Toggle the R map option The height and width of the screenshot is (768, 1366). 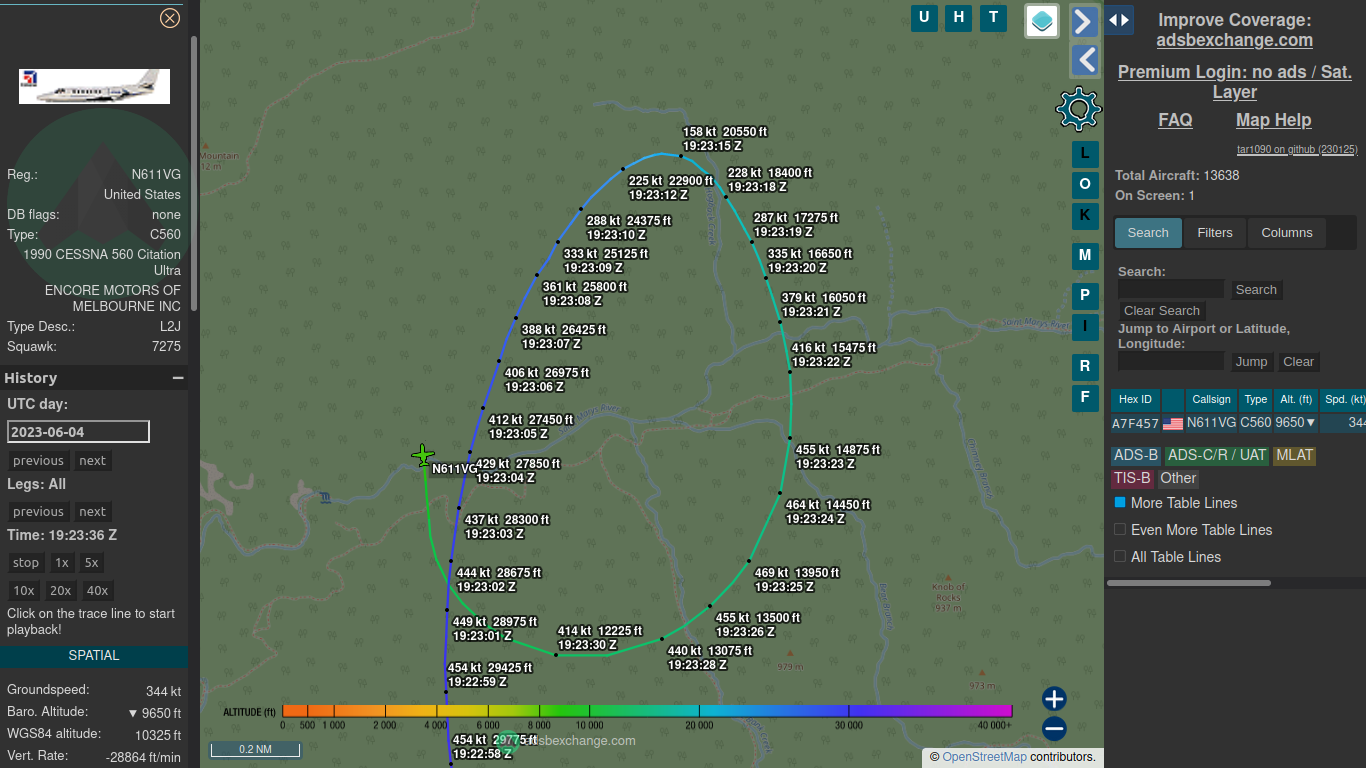1085,367
